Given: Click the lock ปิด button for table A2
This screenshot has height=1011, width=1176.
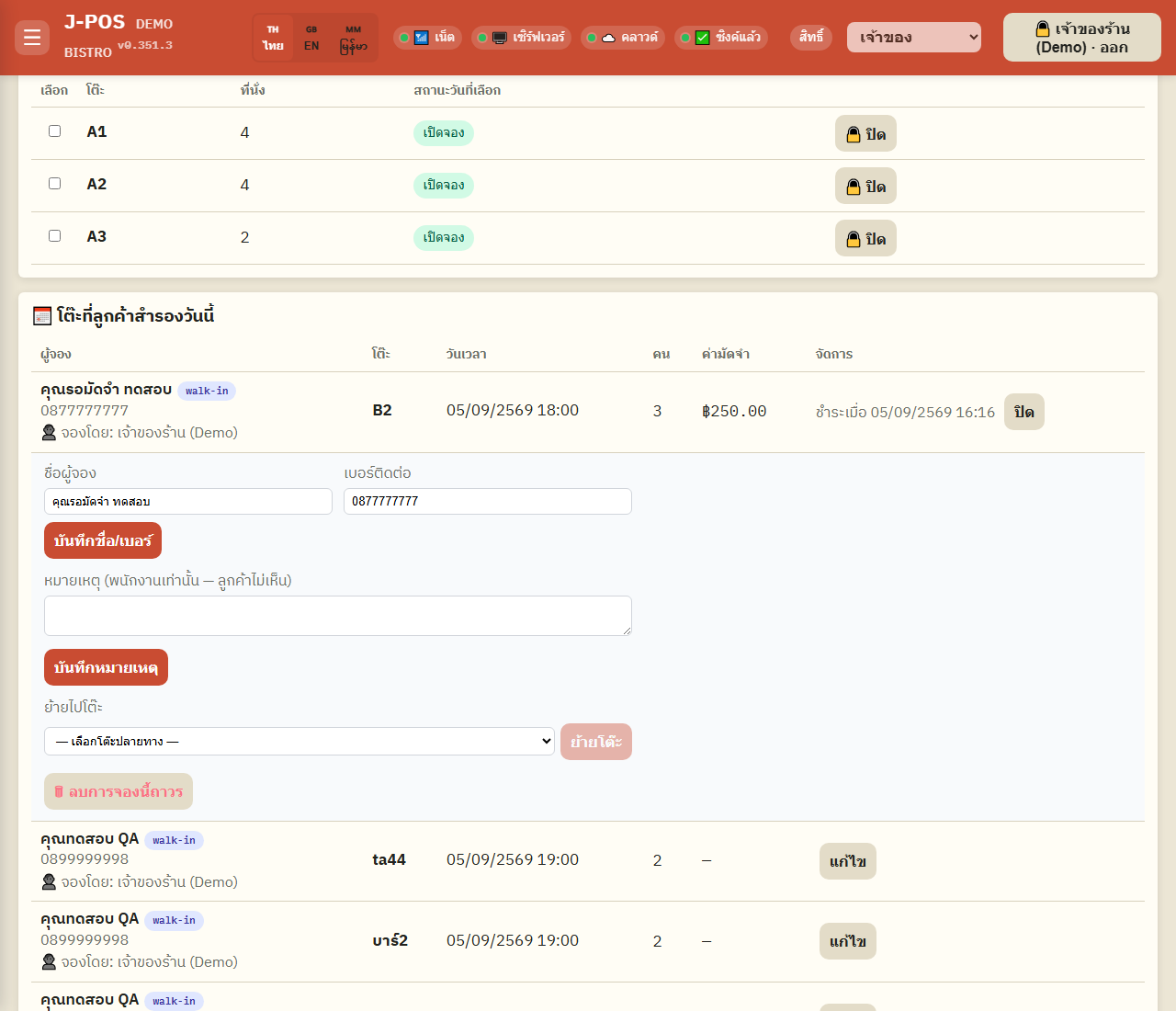Looking at the screenshot, I should coord(865,187).
